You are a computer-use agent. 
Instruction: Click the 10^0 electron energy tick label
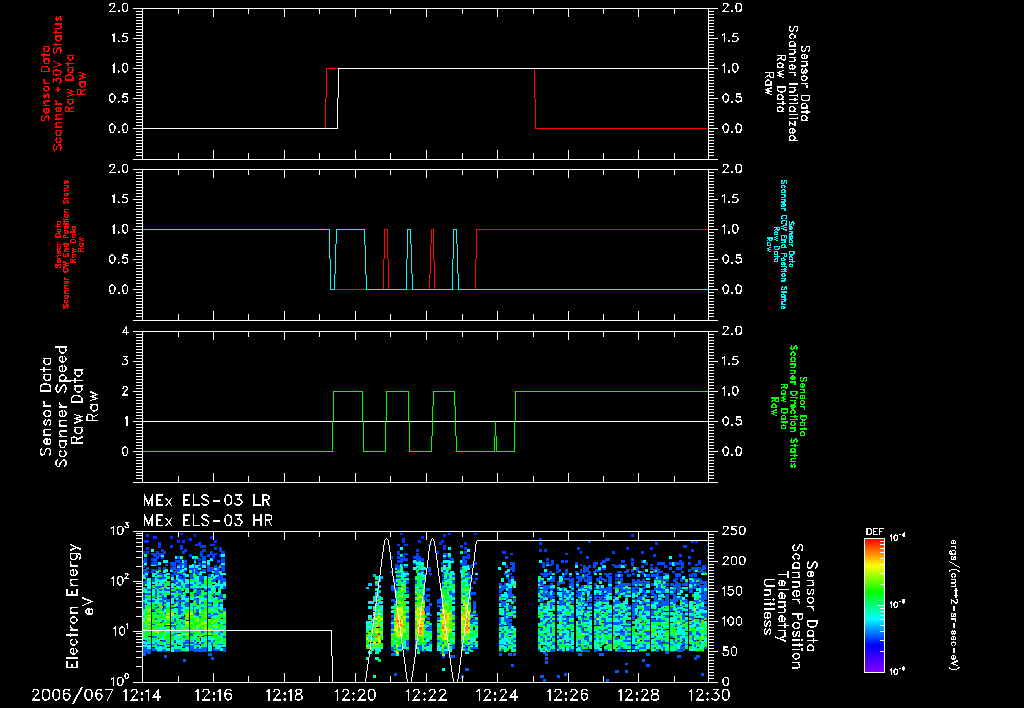coord(120,681)
